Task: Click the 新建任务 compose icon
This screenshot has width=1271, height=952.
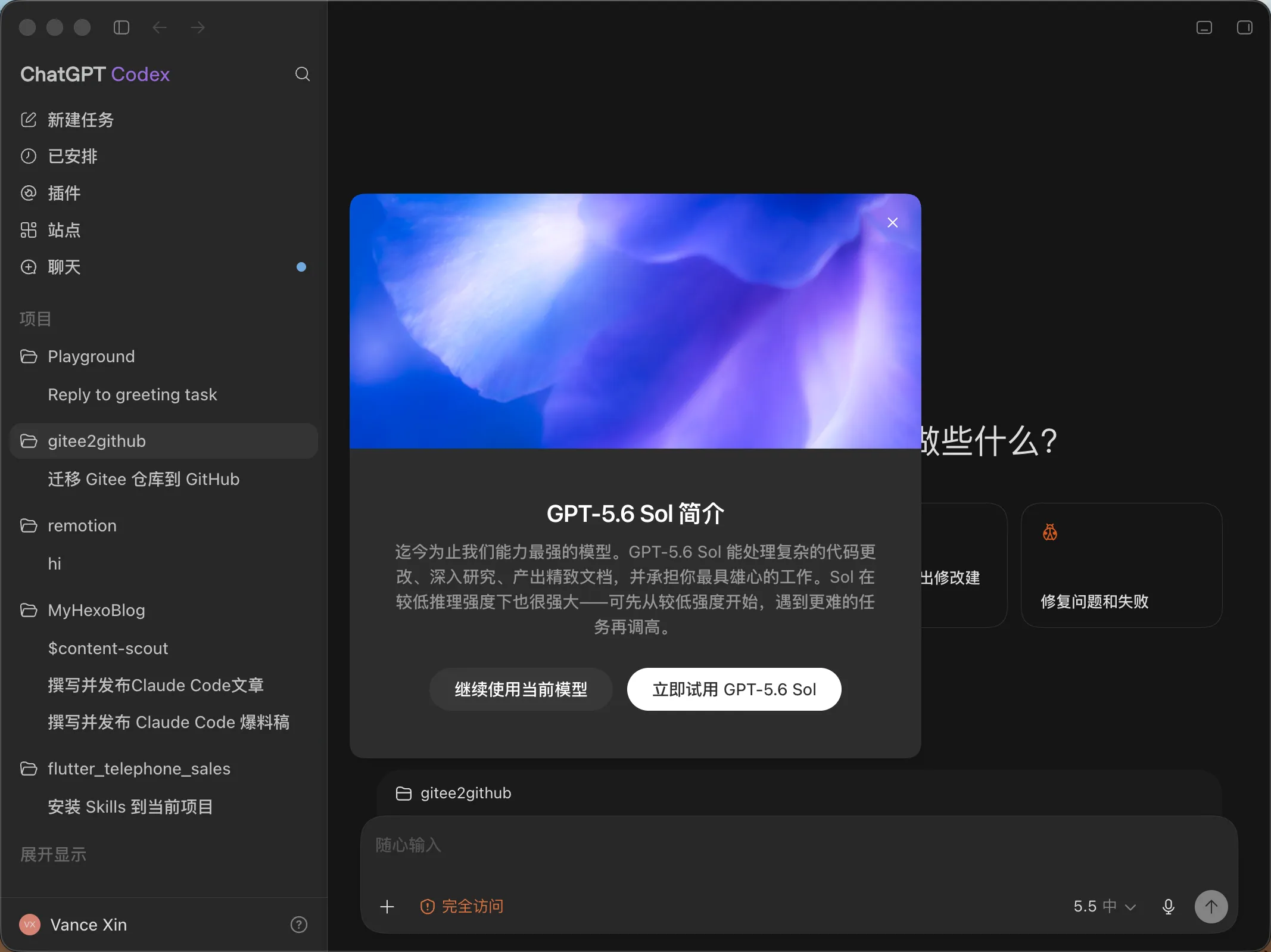Action: click(x=29, y=120)
